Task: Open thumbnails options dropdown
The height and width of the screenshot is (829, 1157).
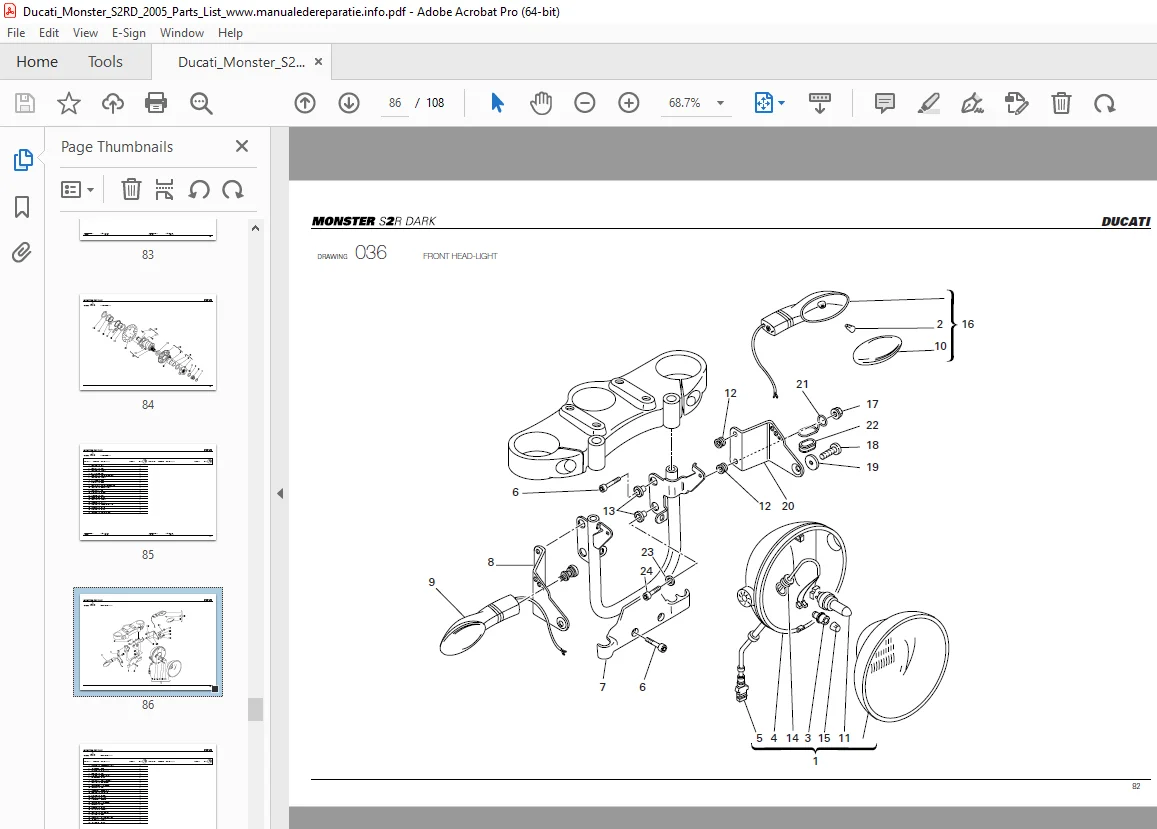Action: 77,190
